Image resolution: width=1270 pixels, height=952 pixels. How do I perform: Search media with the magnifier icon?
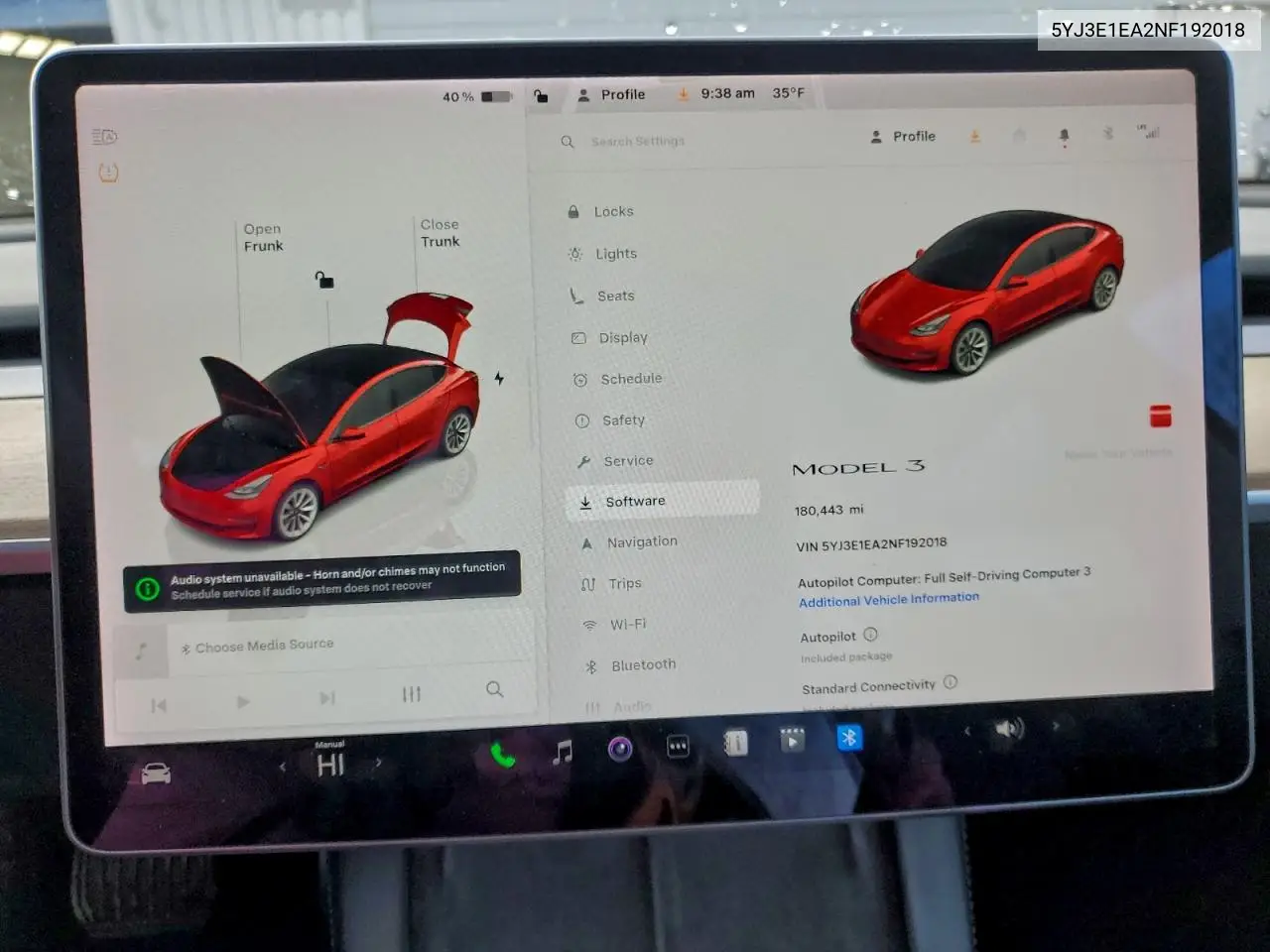click(494, 689)
